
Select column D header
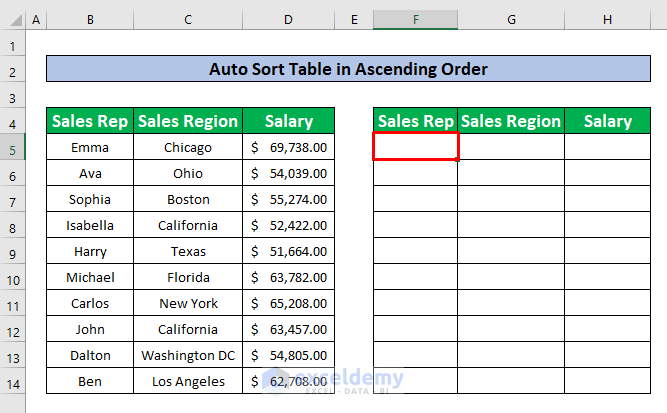click(x=288, y=20)
